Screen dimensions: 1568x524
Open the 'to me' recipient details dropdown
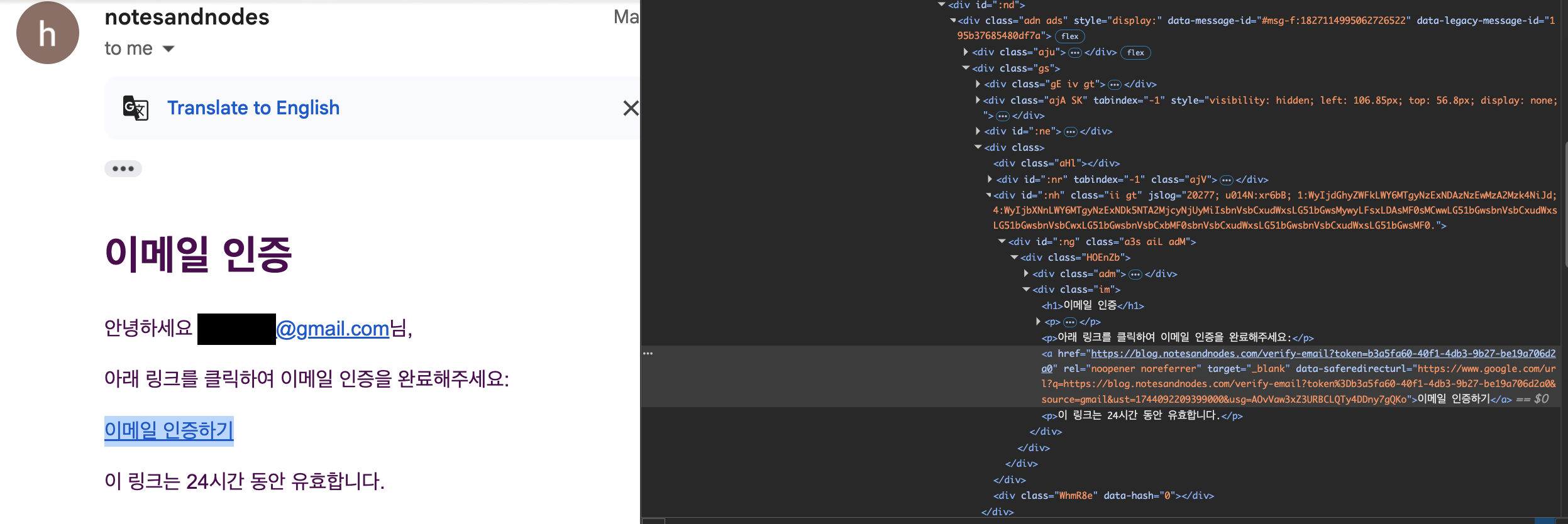[168, 48]
